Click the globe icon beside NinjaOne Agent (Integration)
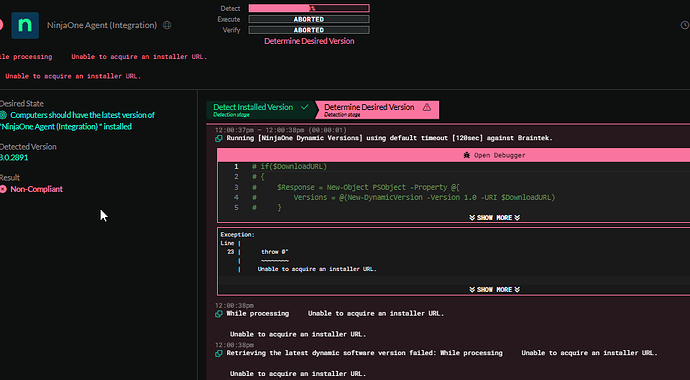This screenshot has height=380, width=690. pyautogui.click(x=167, y=25)
